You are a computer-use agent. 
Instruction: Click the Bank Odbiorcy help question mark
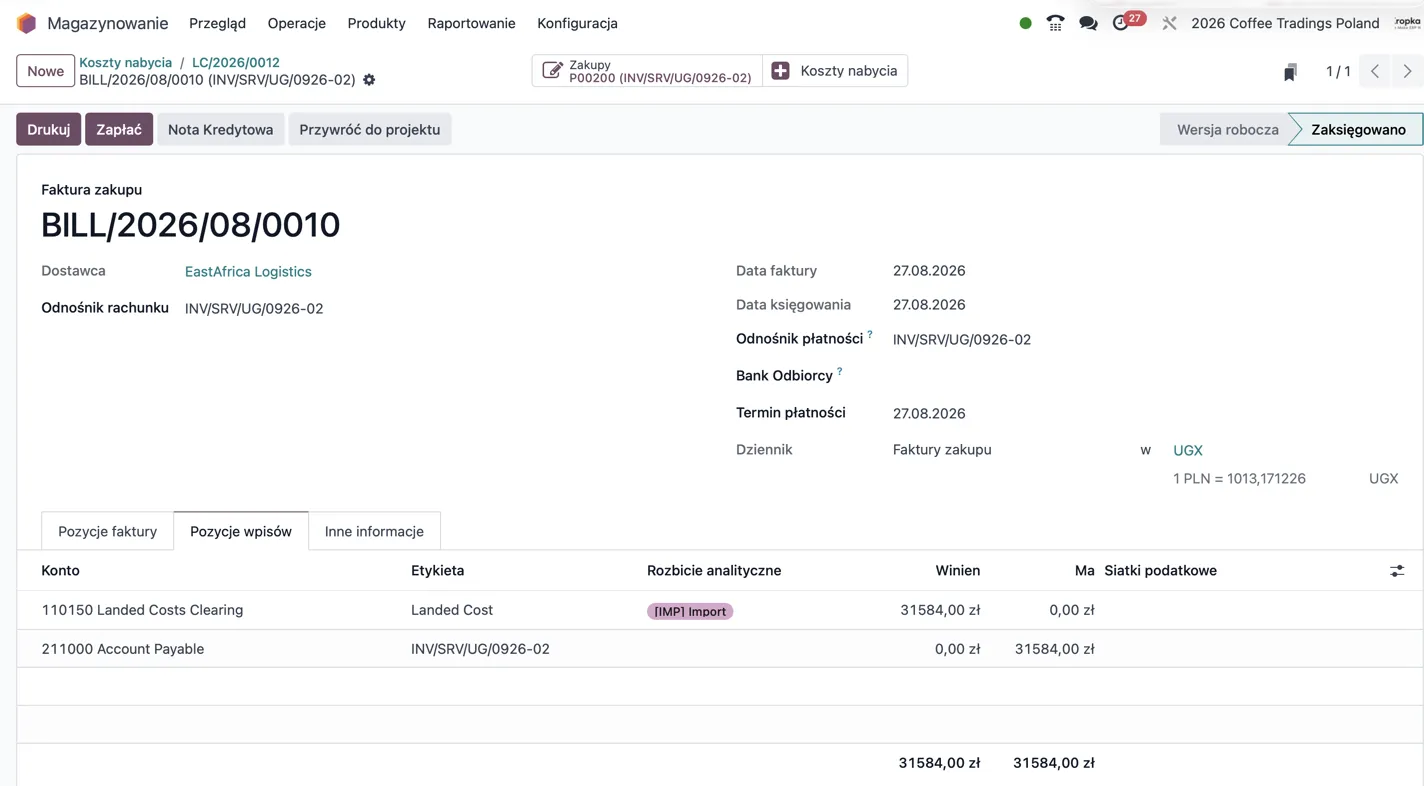[x=839, y=371]
